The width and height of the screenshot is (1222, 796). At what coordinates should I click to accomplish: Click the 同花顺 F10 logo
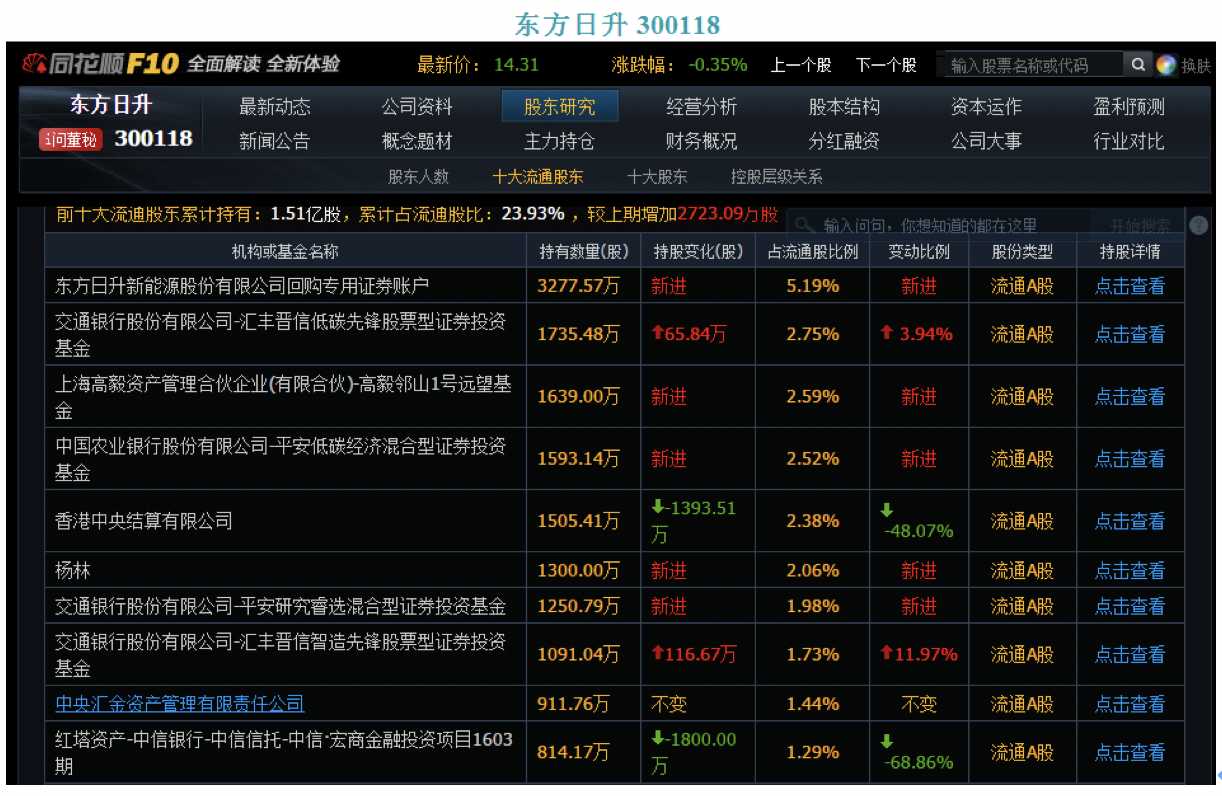click(100, 65)
